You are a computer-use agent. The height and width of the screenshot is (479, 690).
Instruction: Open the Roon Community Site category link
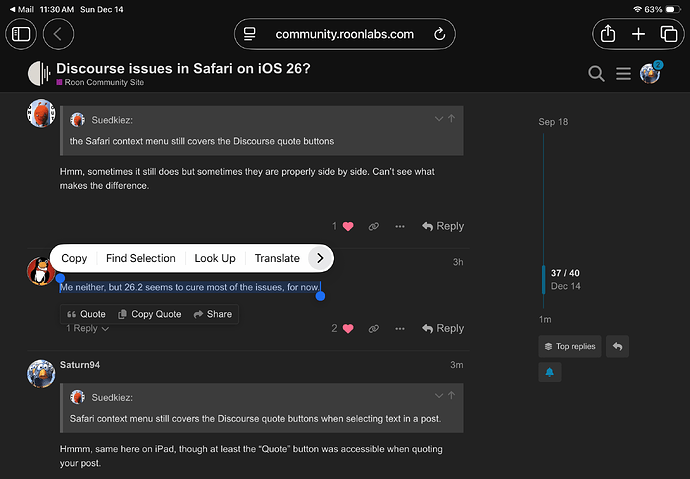[x=104, y=82]
